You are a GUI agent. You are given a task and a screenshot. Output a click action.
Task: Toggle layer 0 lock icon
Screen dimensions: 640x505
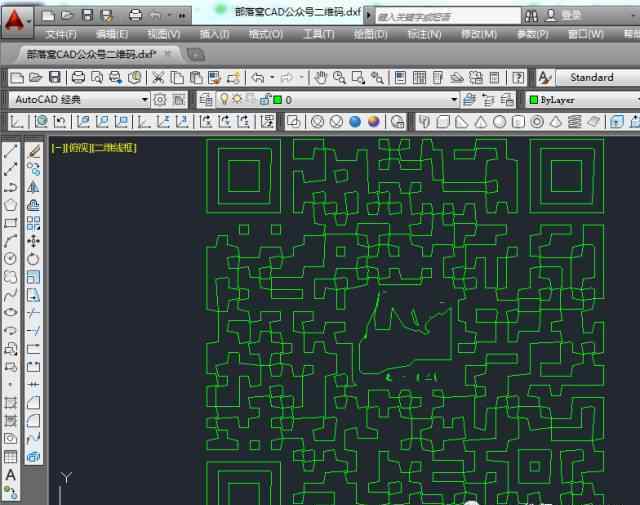tap(263, 99)
